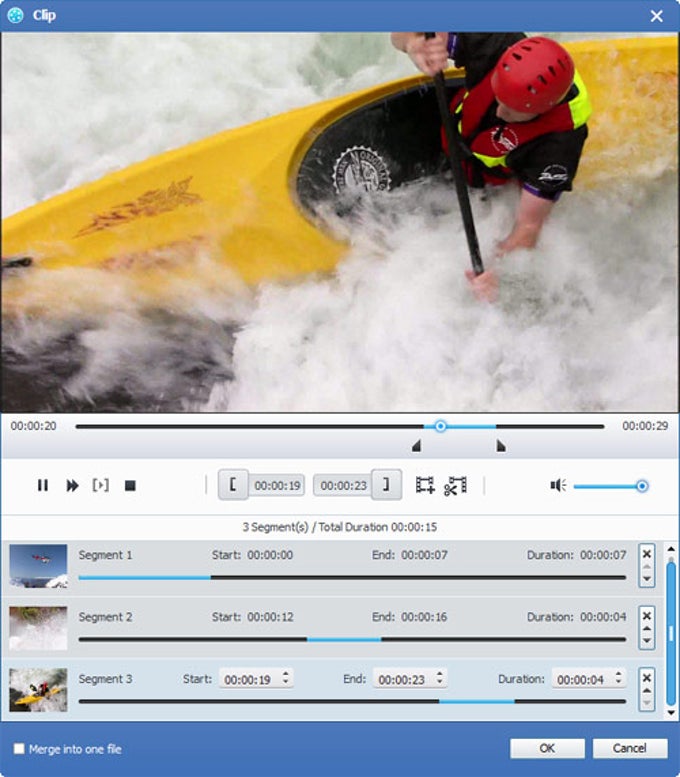Click Segment 2 progress bar

[352, 639]
